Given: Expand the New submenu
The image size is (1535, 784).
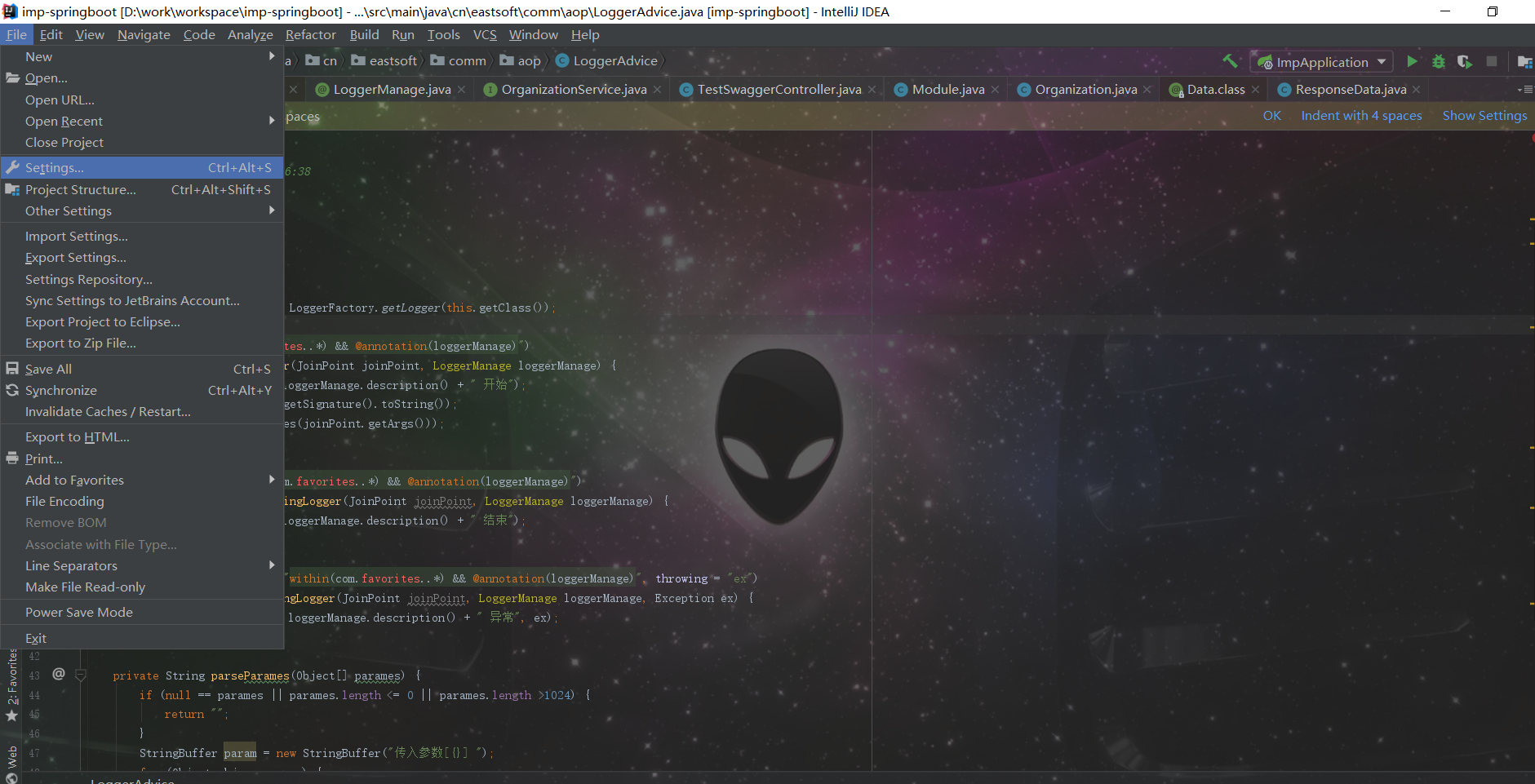Looking at the screenshot, I should tap(142, 57).
